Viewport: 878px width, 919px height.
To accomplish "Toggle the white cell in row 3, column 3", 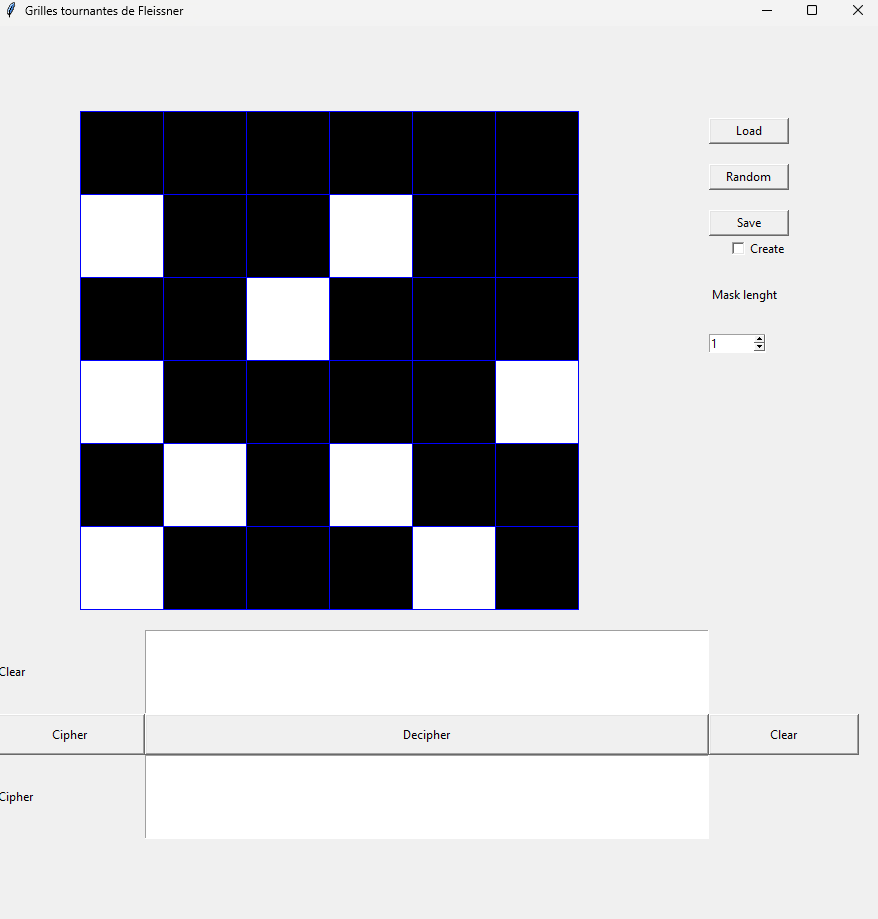I will tap(288, 319).
